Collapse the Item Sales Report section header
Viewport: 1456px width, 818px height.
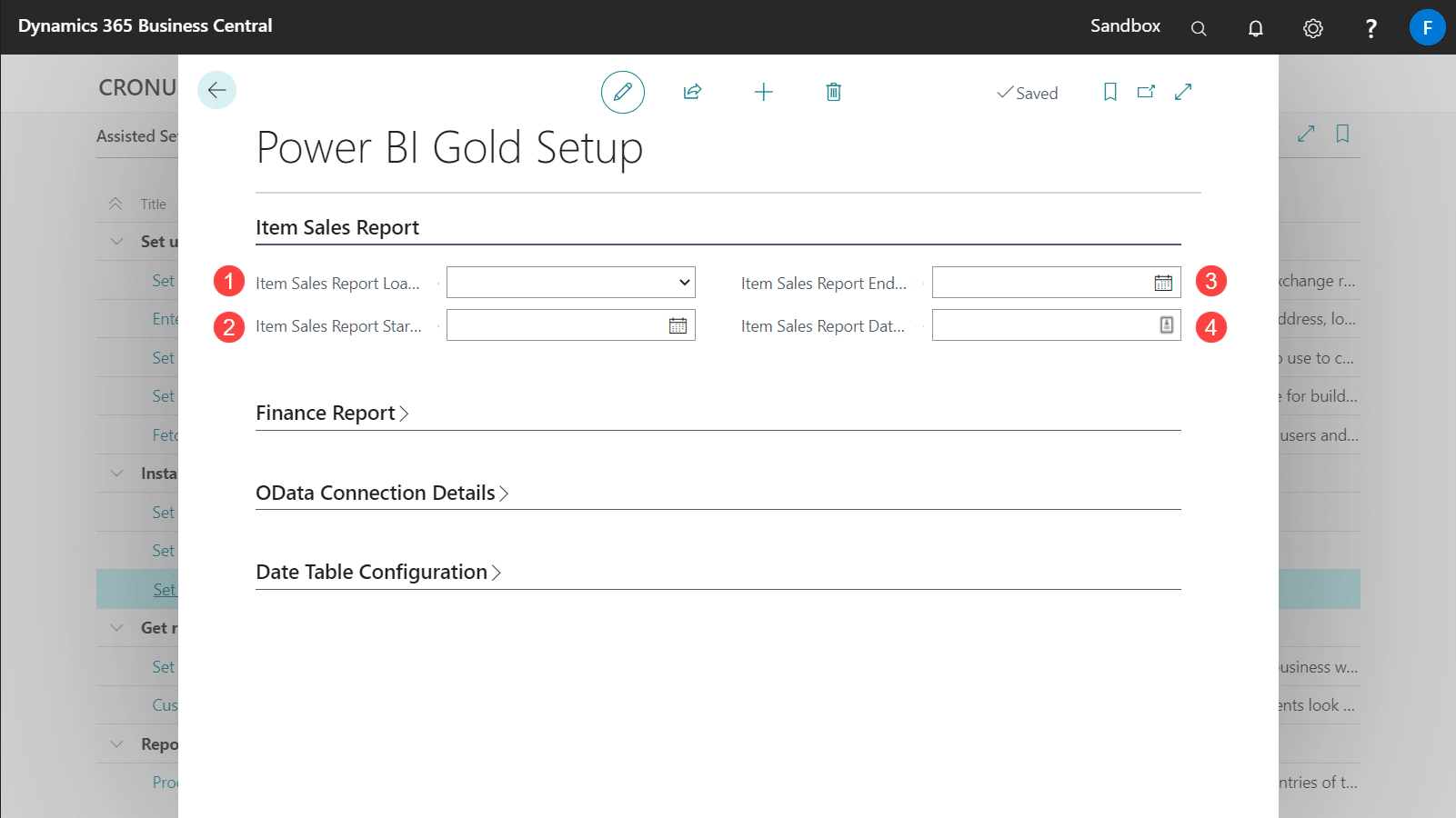click(x=337, y=227)
